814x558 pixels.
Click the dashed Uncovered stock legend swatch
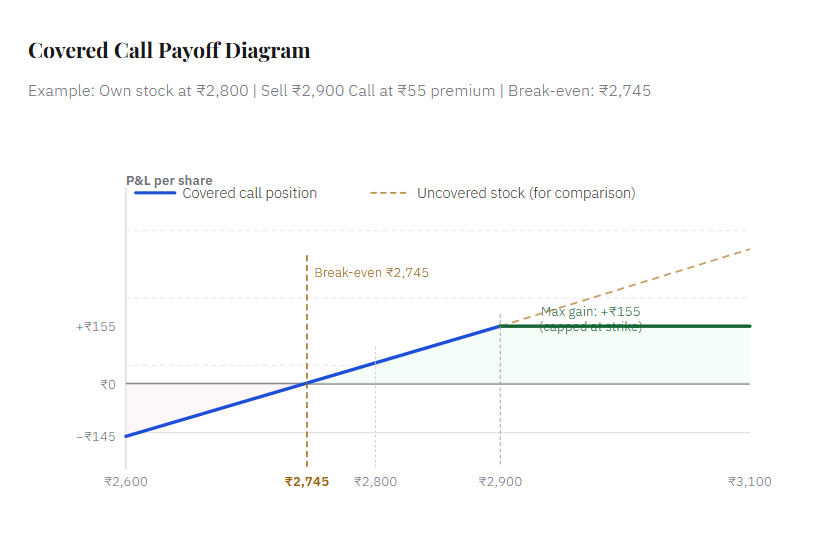pos(388,193)
